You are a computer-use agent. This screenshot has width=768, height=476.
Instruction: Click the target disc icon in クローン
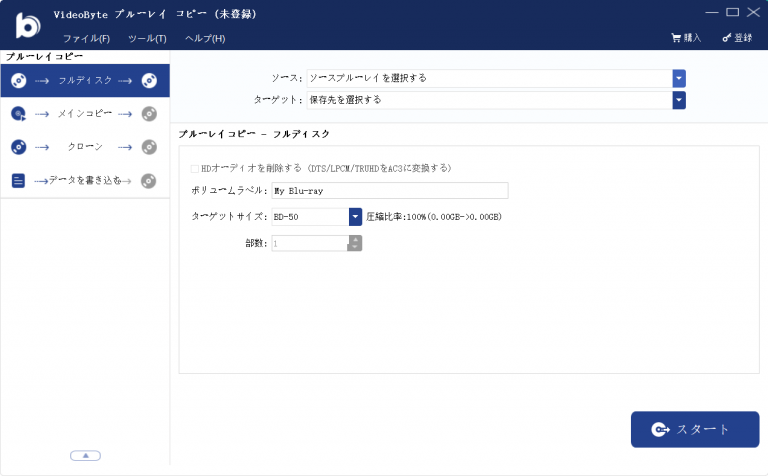coord(149,147)
